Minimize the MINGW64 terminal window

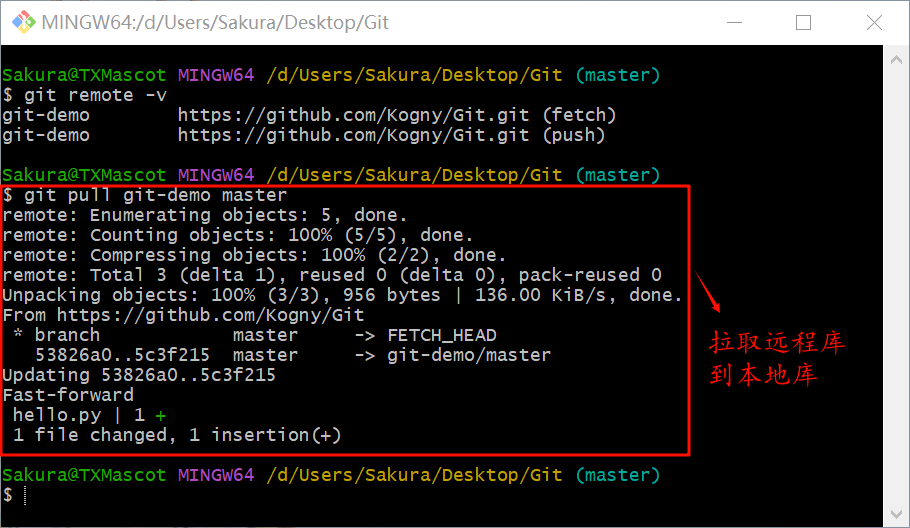click(x=734, y=23)
